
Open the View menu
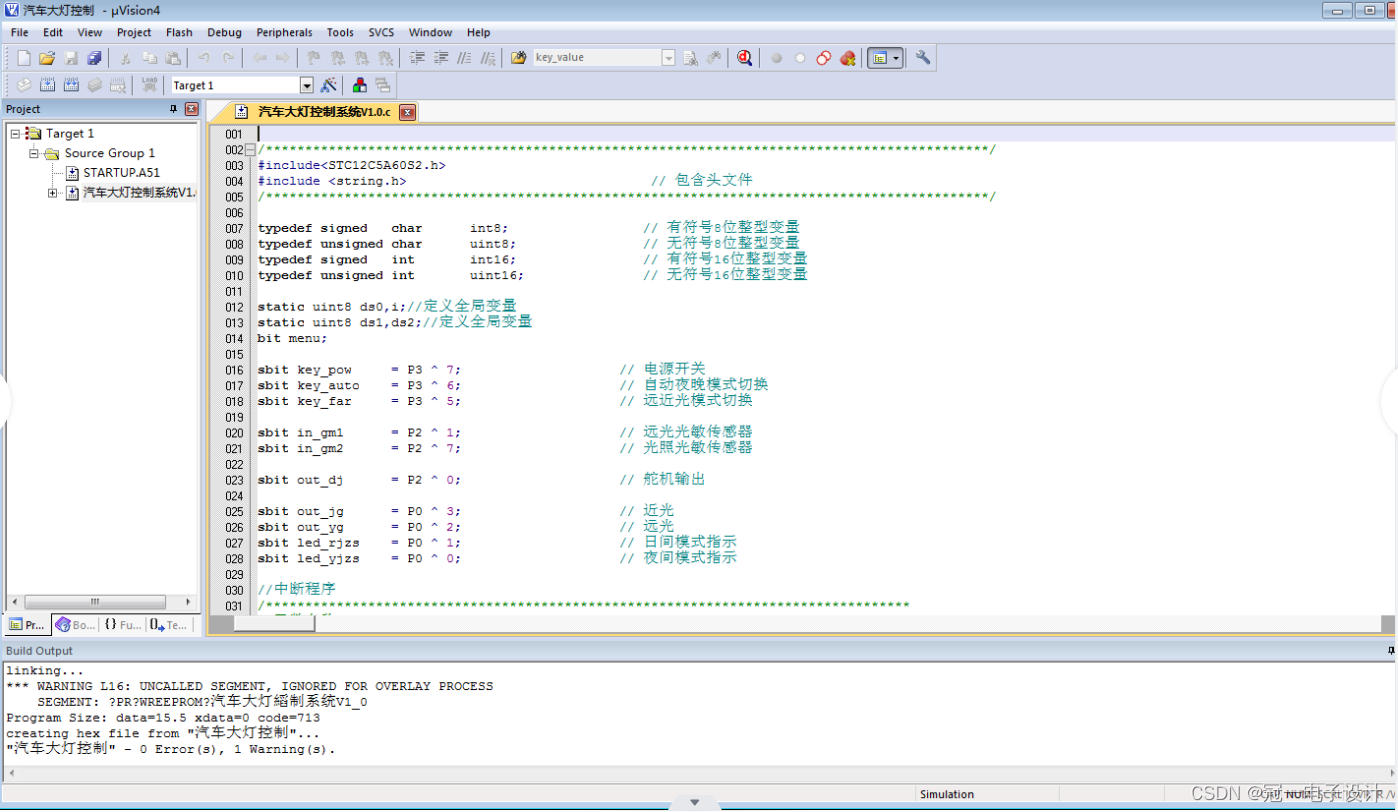click(x=89, y=32)
